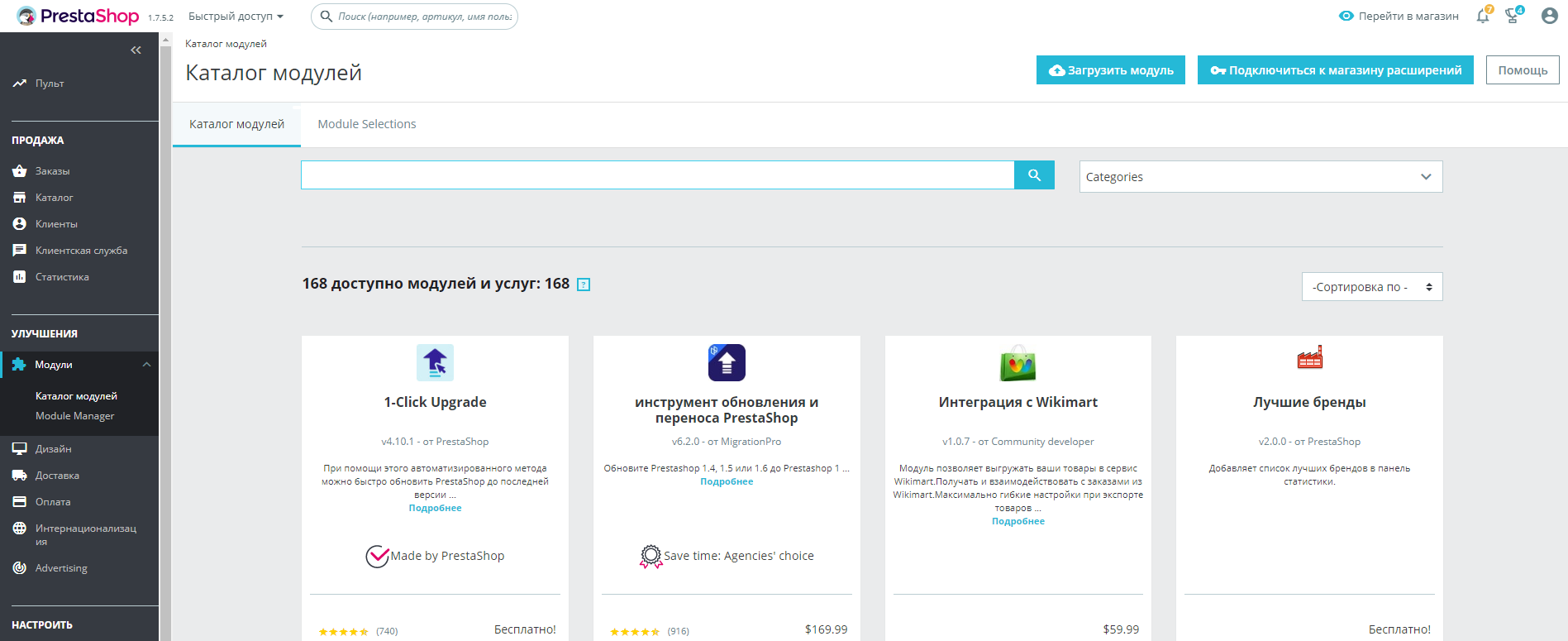The height and width of the screenshot is (641, 1568).
Task: Collapse the Модули submenu chevron
Action: [146, 365]
